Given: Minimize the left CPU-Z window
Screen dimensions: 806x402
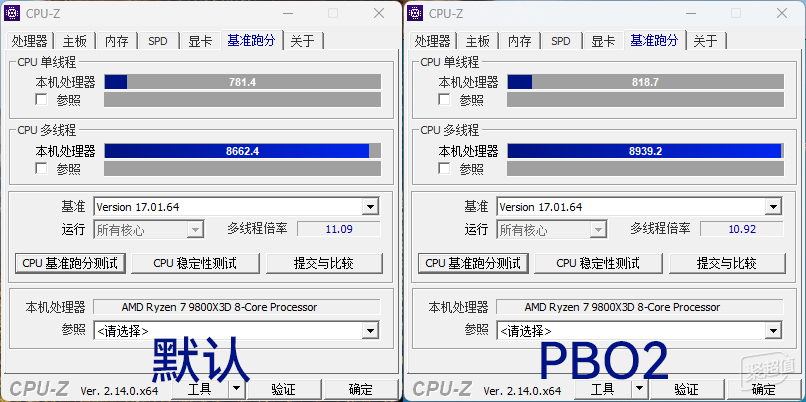Looking at the screenshot, I should pos(289,13).
